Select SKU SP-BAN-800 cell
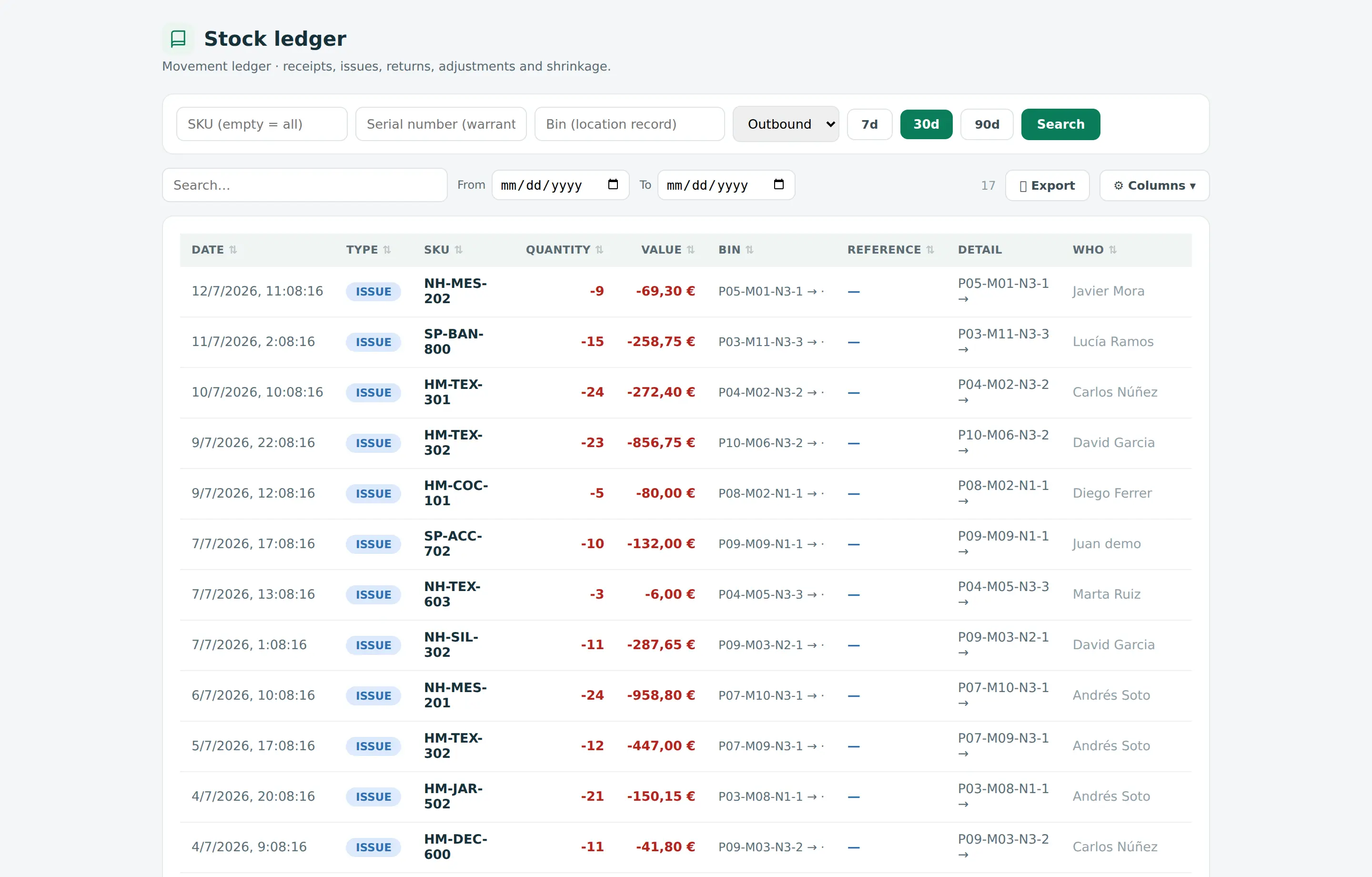1372x877 pixels. pos(454,342)
